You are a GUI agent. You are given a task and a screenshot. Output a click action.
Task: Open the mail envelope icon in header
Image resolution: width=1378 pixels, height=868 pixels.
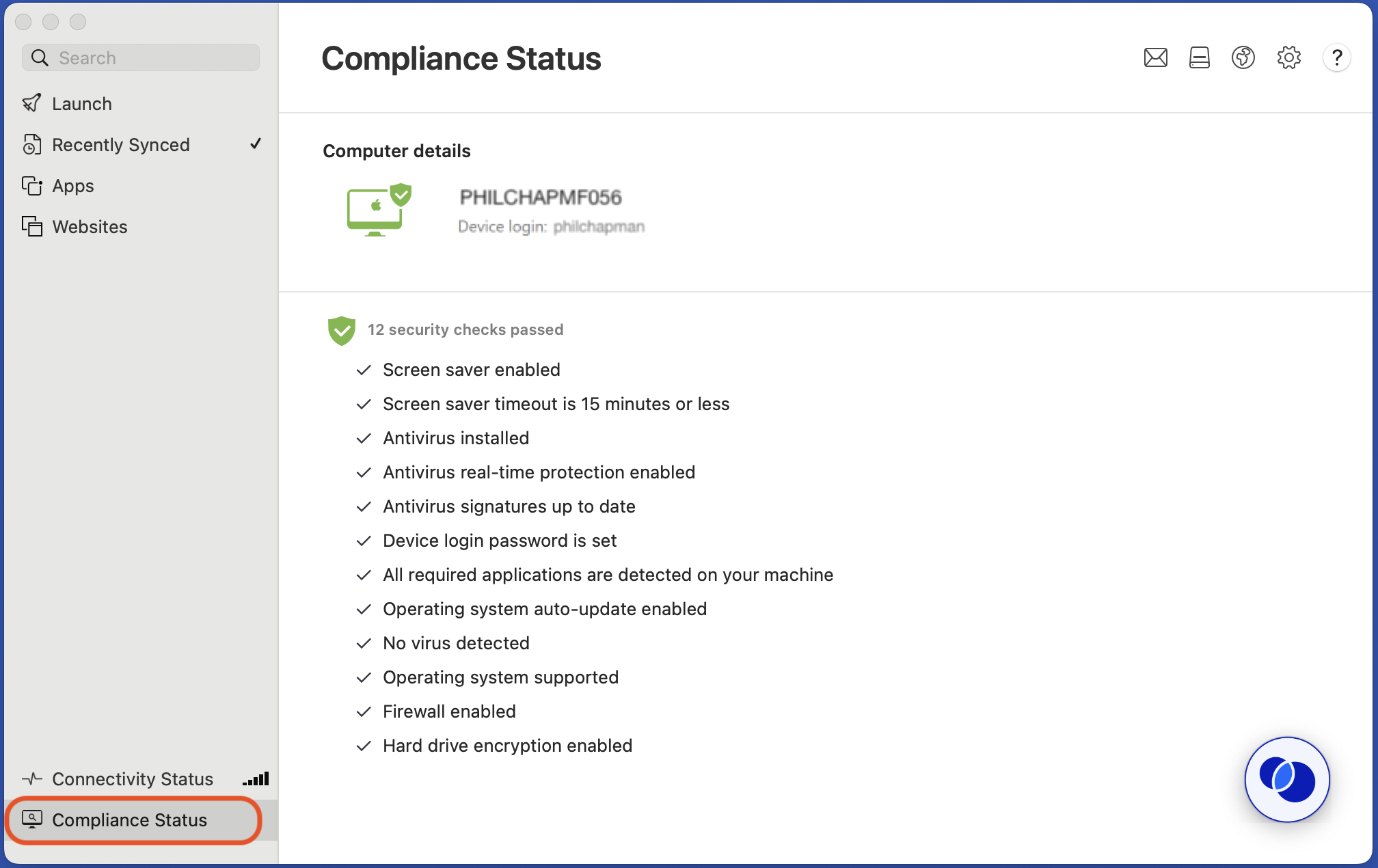coord(1155,58)
